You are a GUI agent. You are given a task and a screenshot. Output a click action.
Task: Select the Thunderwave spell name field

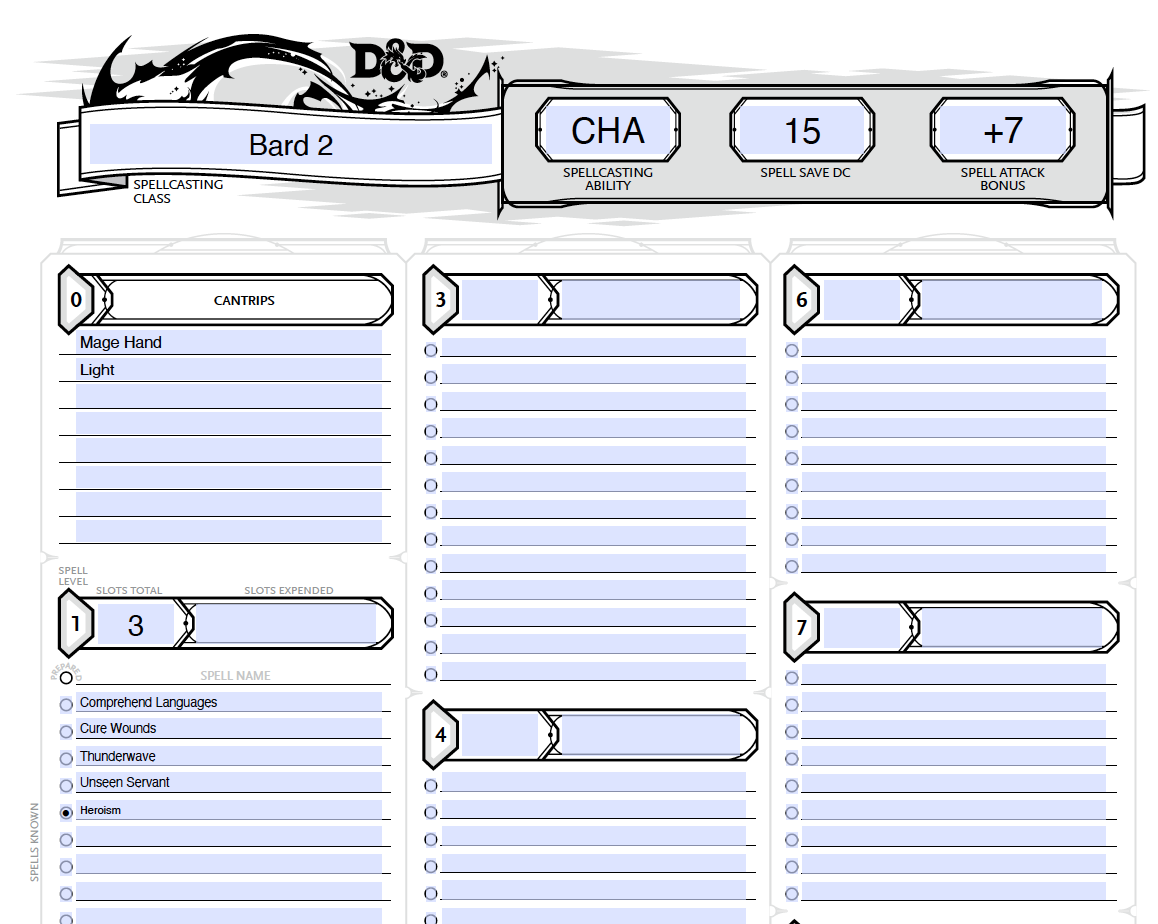228,756
